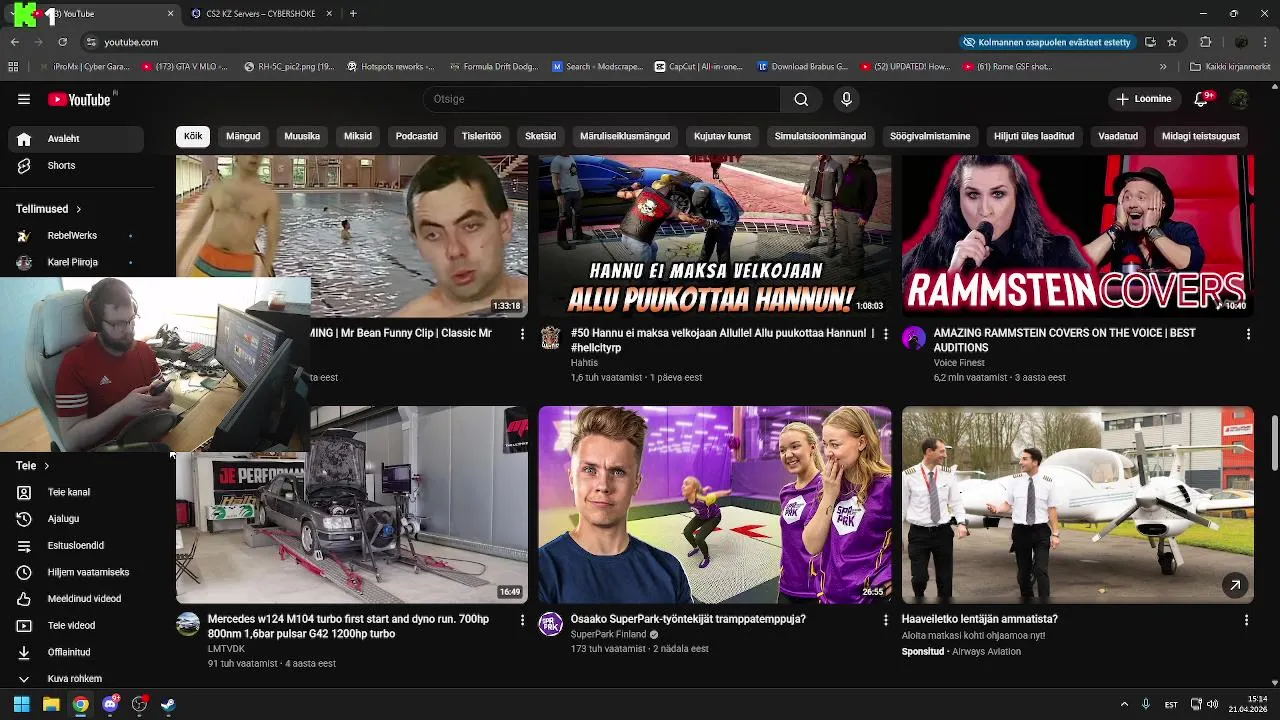Switch to CS2 KZ Servers browser tab
1280x720 pixels.
(260, 14)
